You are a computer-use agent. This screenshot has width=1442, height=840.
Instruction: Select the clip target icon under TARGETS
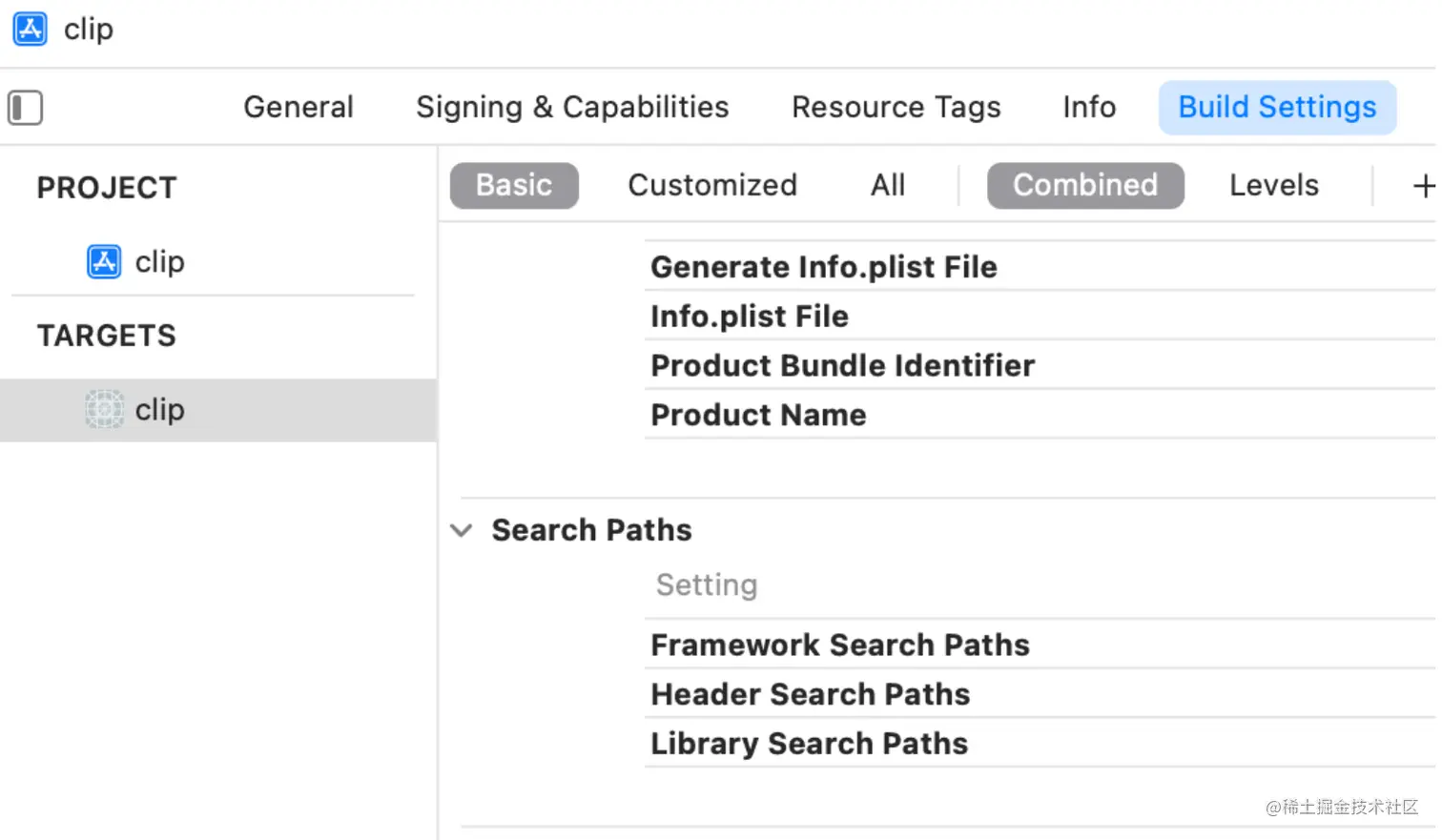104,409
